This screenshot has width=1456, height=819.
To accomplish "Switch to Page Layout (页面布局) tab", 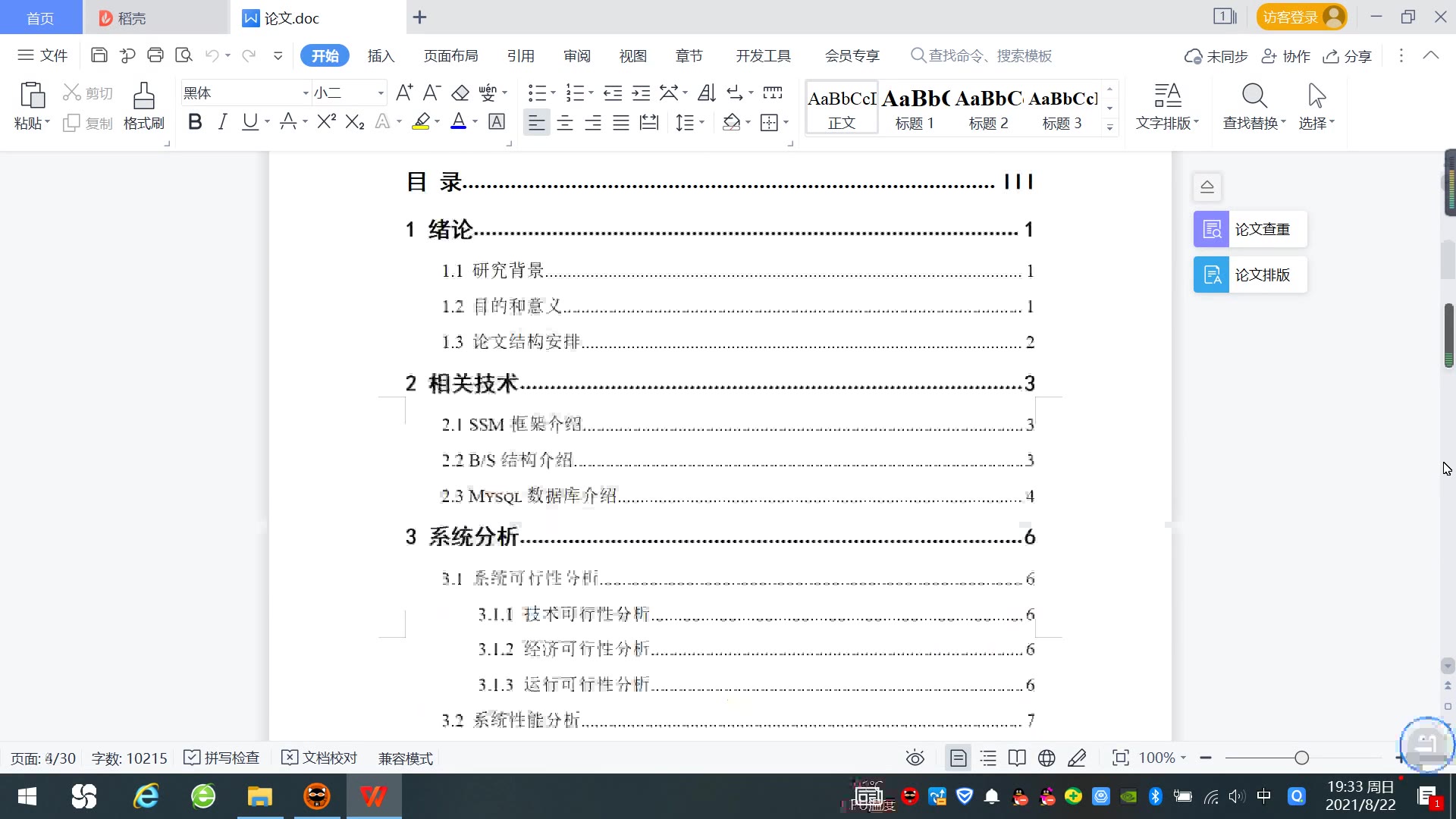I will (450, 55).
